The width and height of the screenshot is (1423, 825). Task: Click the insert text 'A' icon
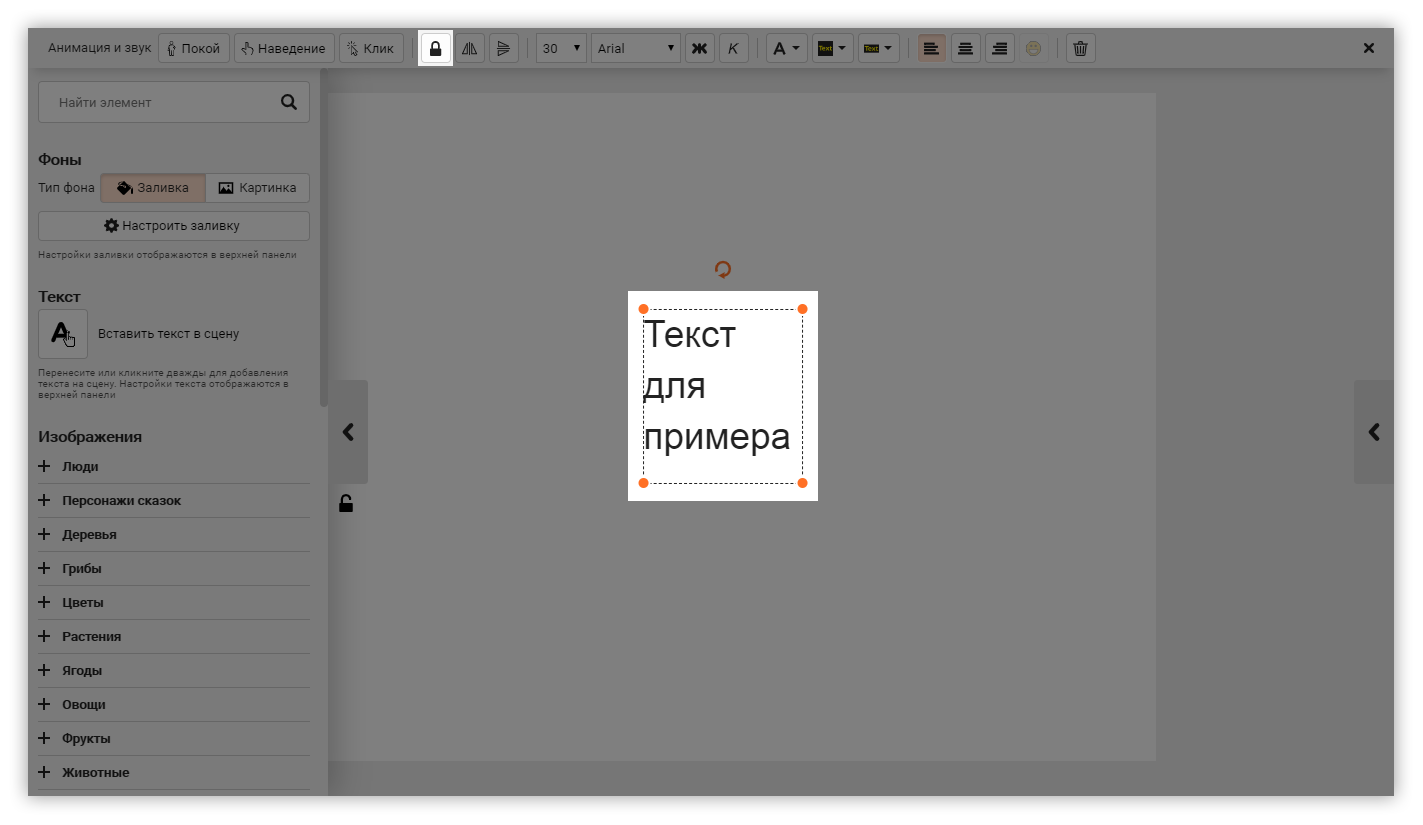point(63,334)
